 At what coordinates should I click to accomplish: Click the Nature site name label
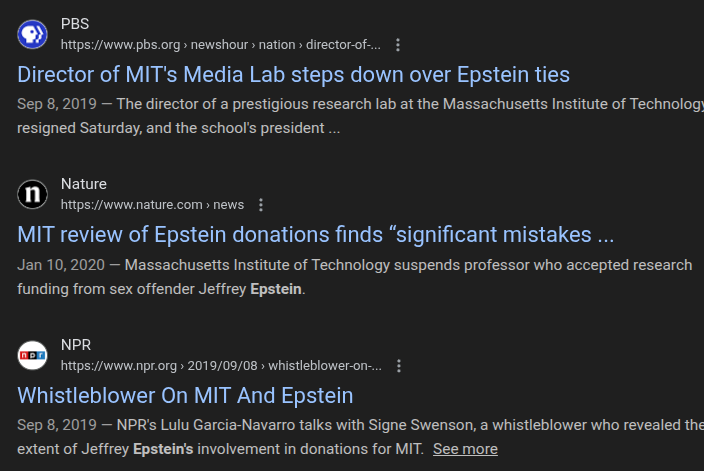click(84, 184)
